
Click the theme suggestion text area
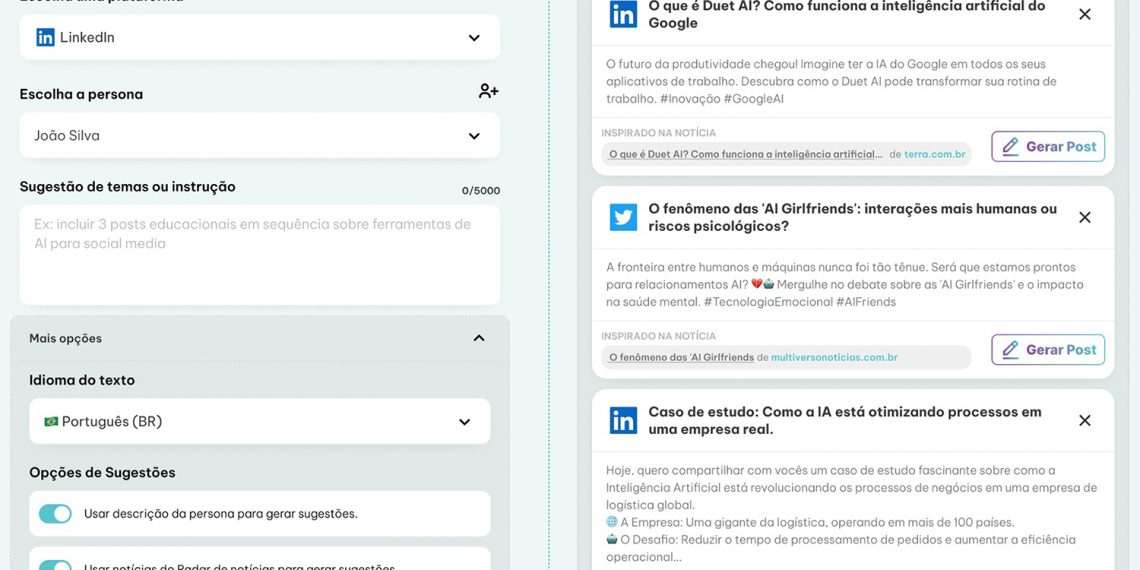260,254
